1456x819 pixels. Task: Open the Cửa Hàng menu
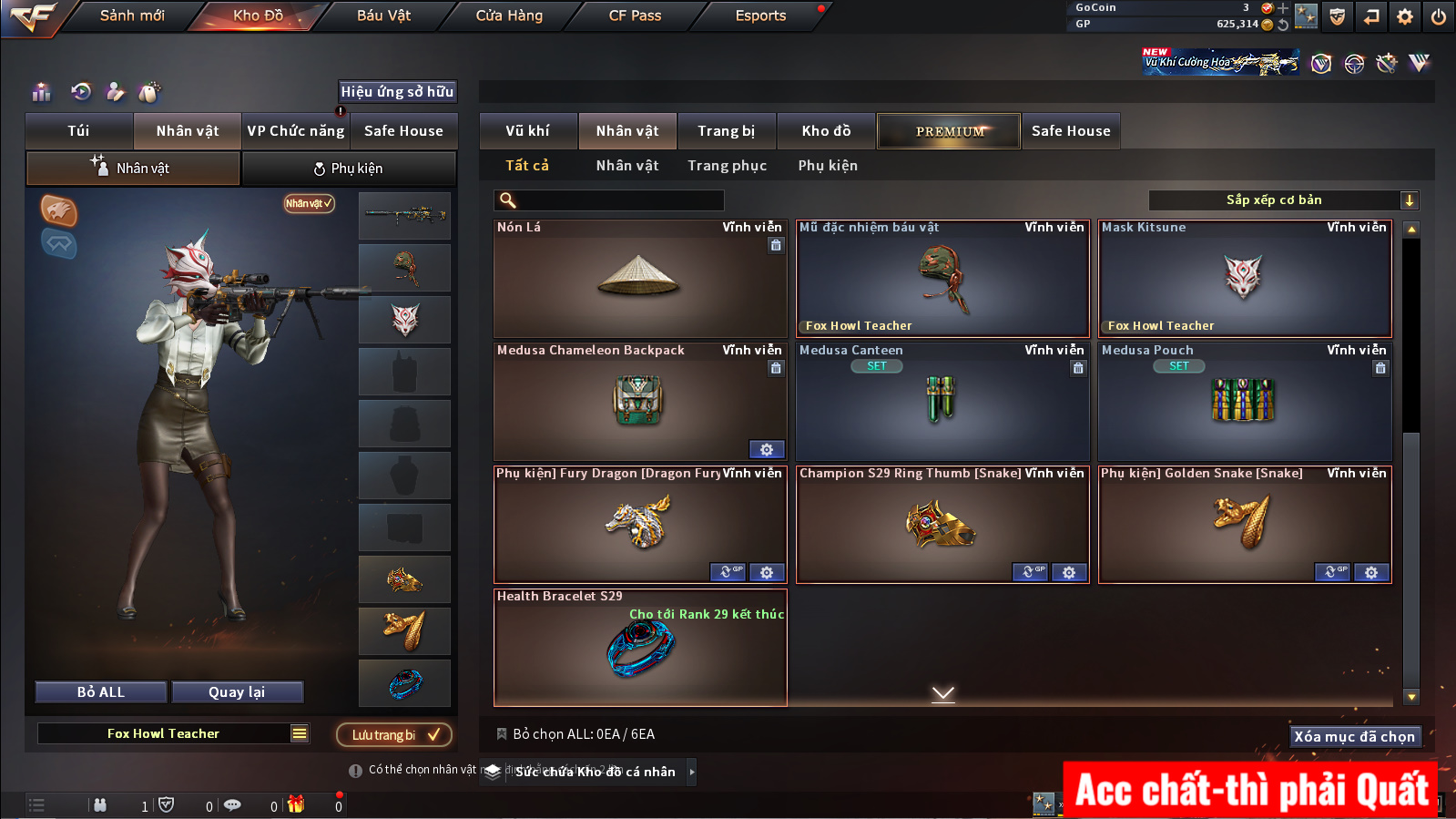point(509,15)
